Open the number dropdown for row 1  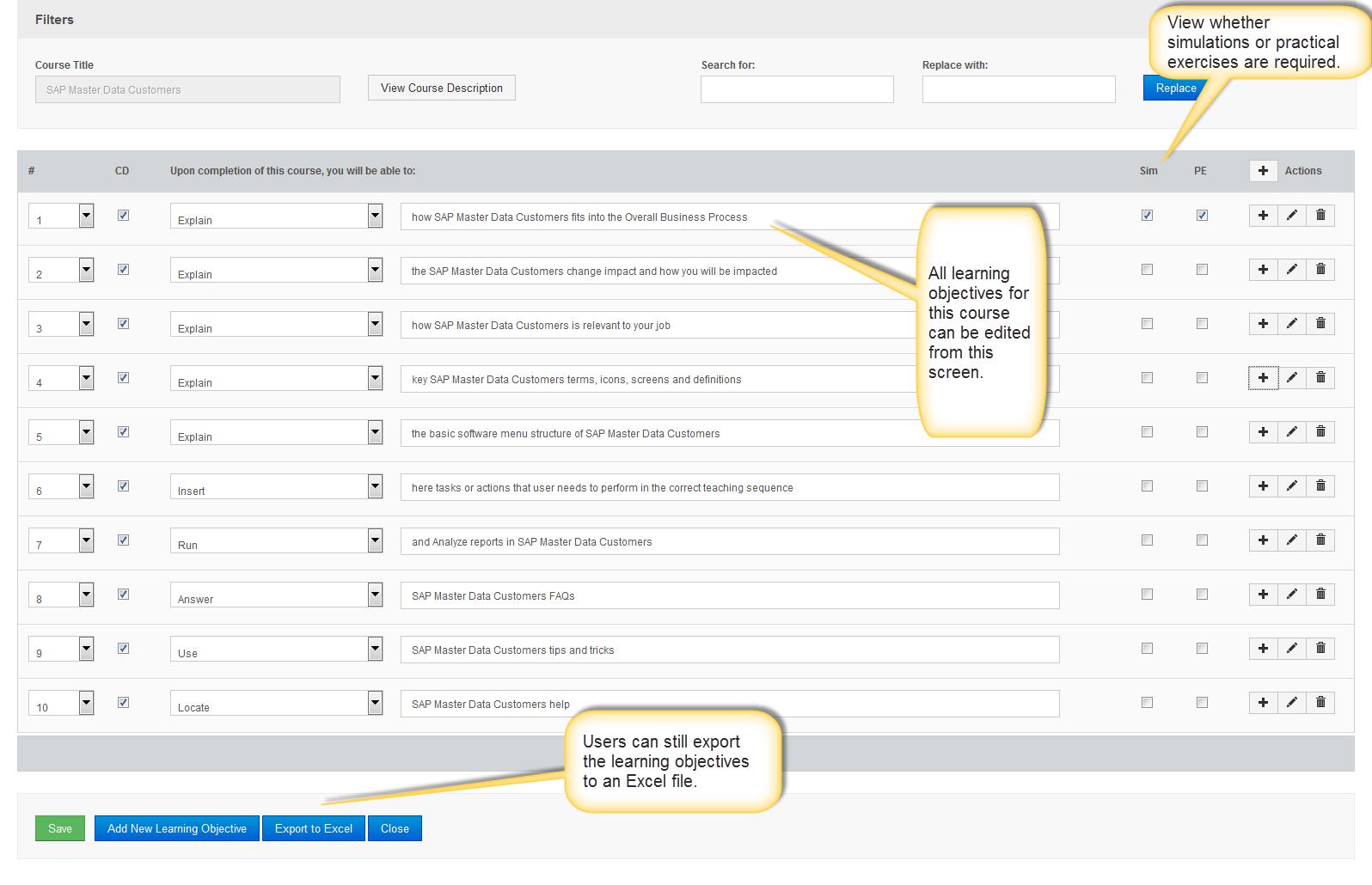click(x=61, y=216)
